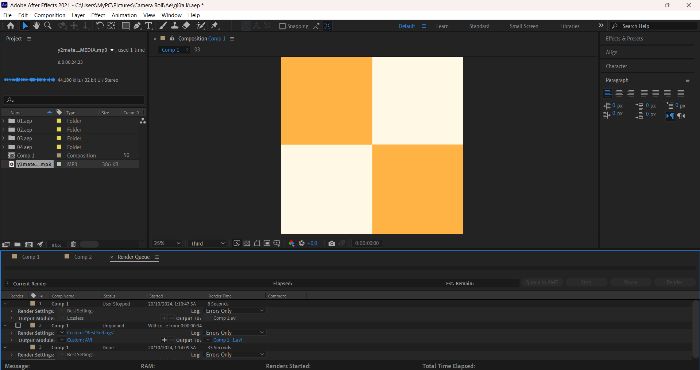Open the Character panel header
The height and width of the screenshot is (370, 700).
617,66
